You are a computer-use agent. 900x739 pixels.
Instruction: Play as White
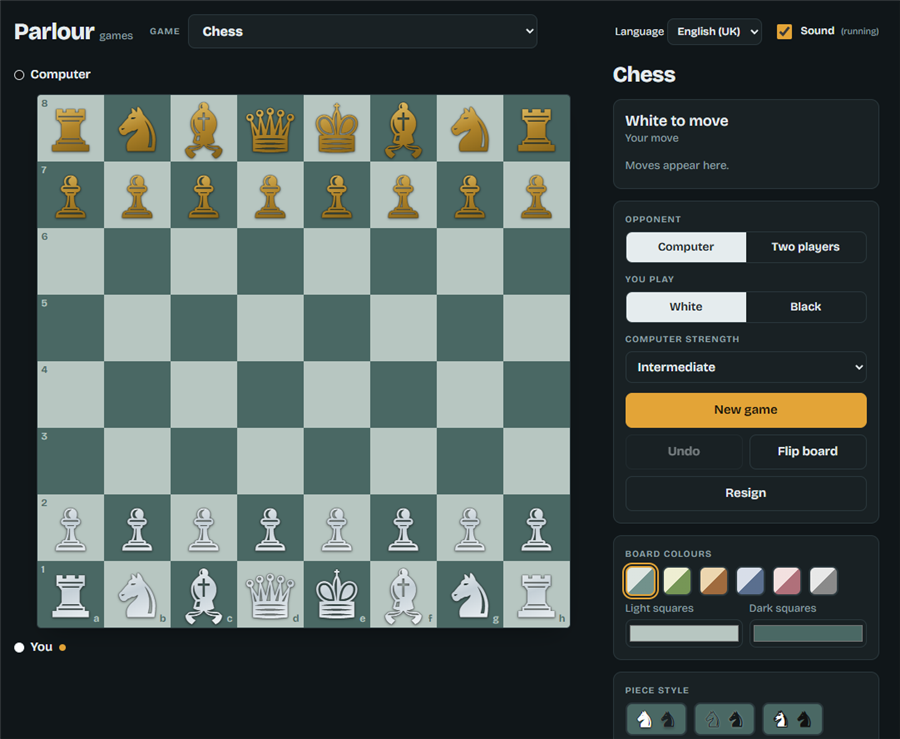pos(686,307)
